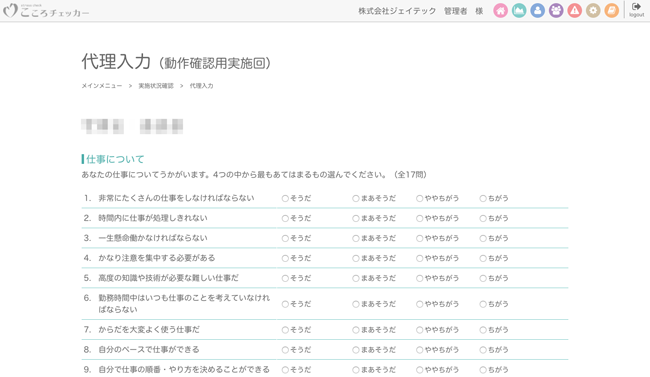The height and width of the screenshot is (377, 650).
Task: Open the orange manual book icon
Action: click(x=611, y=11)
